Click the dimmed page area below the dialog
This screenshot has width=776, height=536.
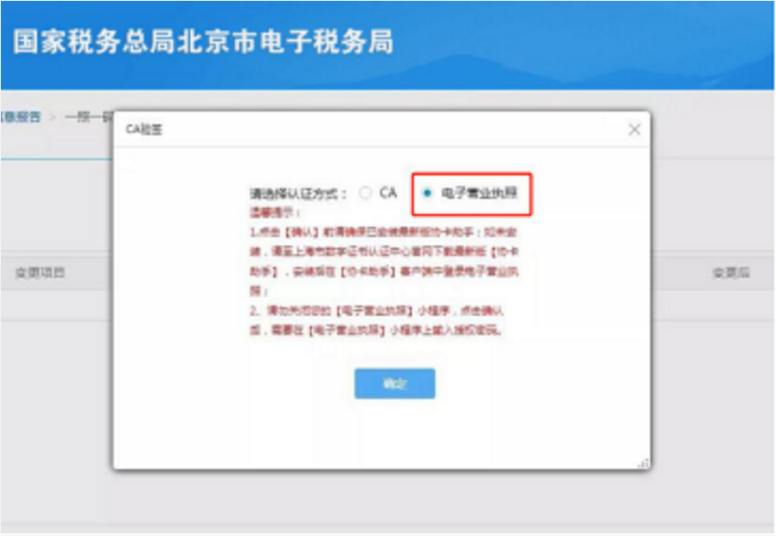tap(388, 500)
